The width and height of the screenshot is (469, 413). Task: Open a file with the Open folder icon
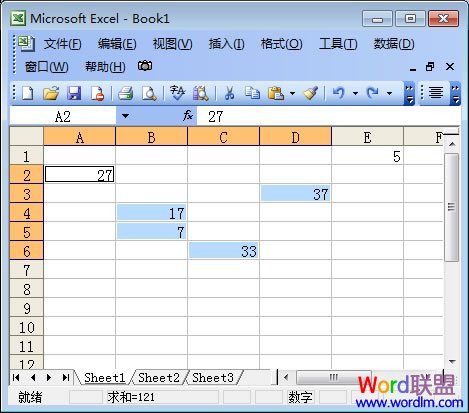pos(51,93)
